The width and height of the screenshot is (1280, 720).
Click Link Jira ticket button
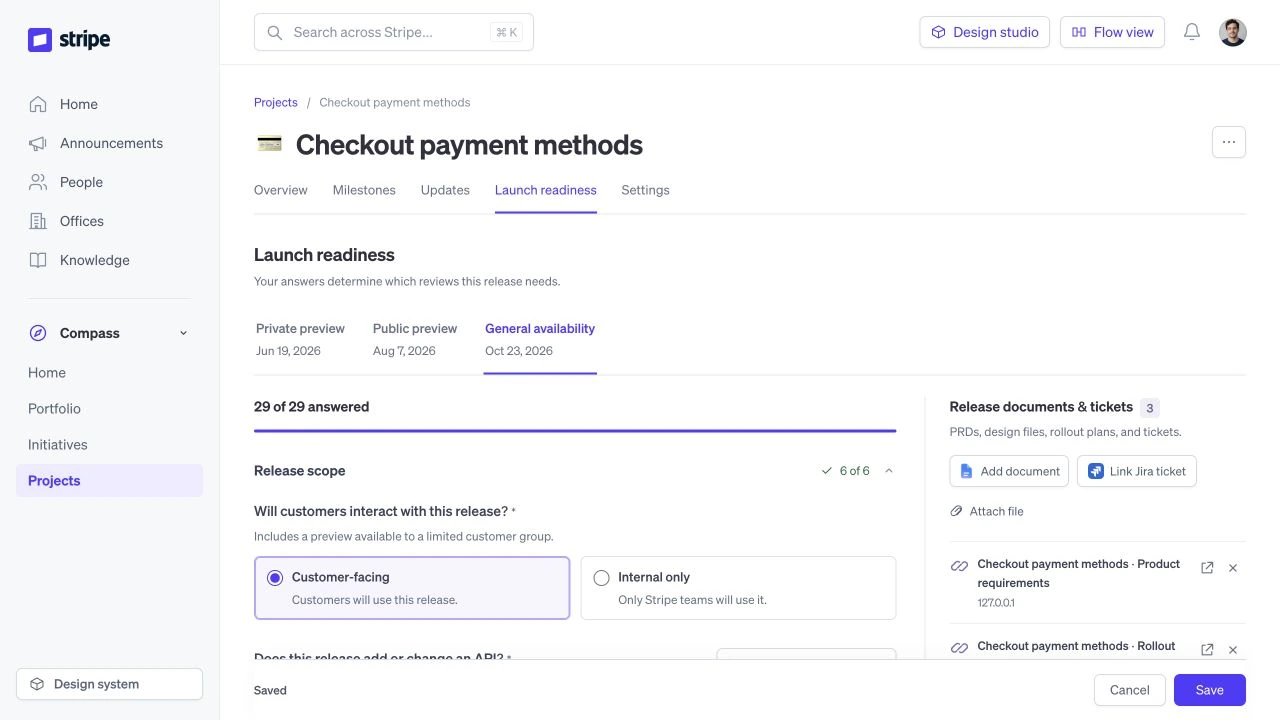1137,471
